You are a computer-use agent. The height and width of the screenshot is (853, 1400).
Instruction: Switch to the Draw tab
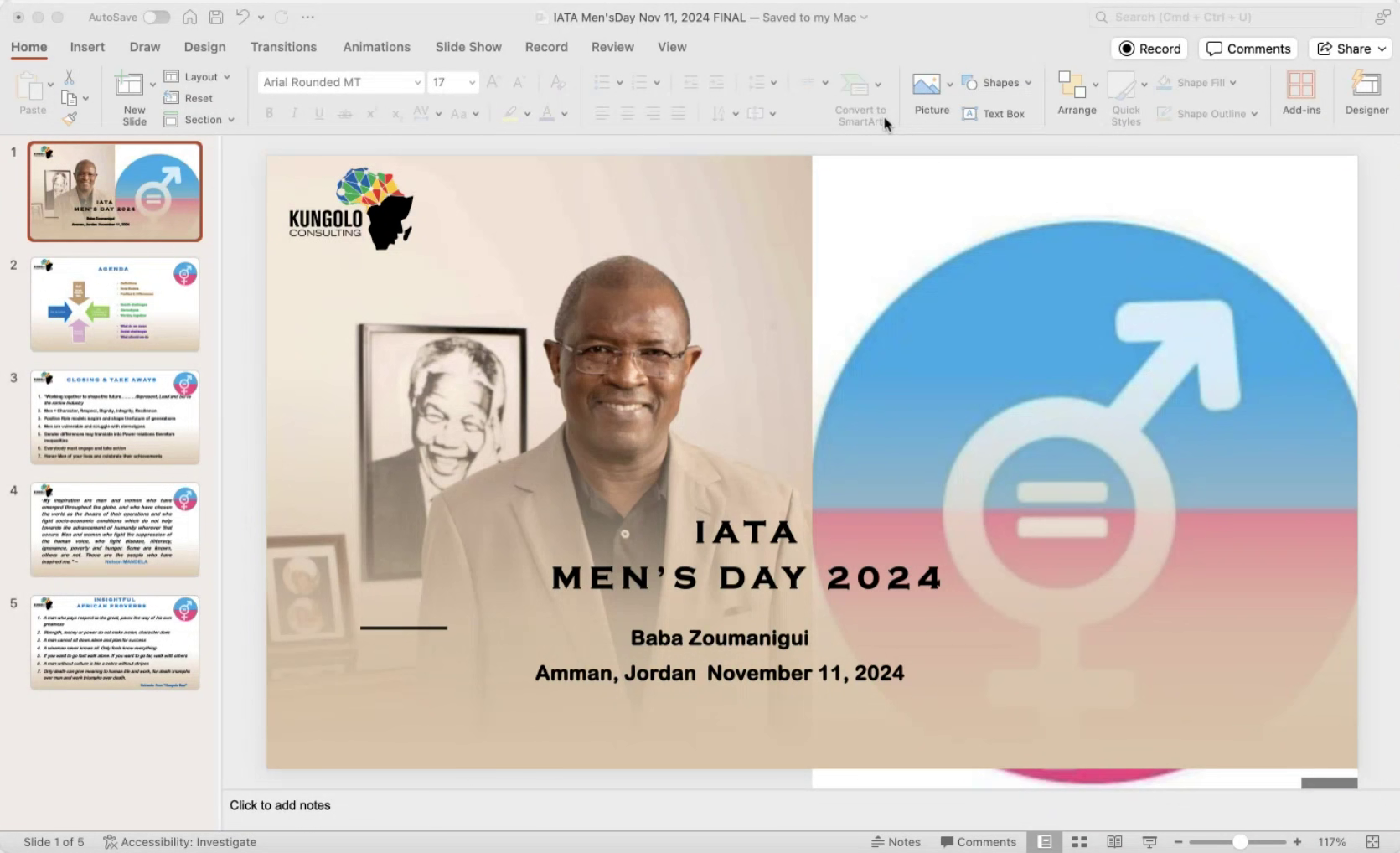tap(145, 47)
